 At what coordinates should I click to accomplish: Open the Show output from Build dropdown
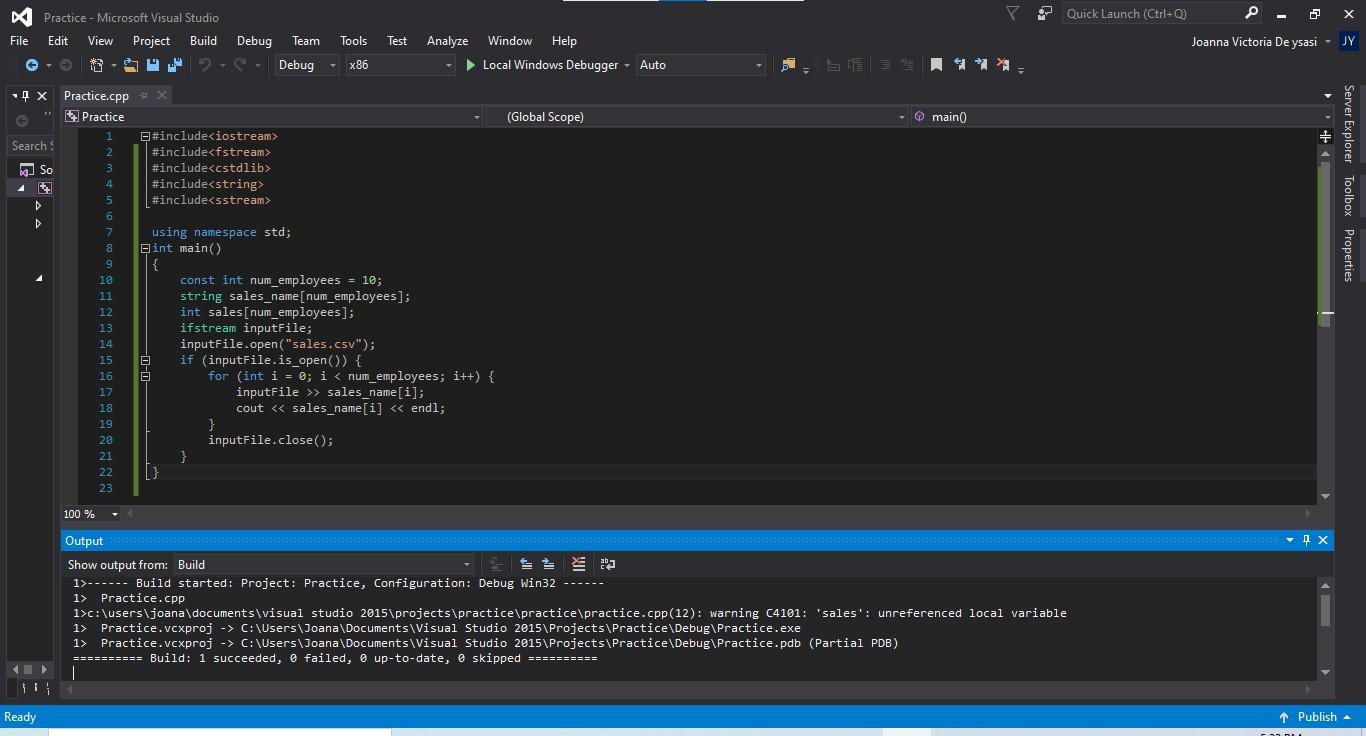tap(323, 565)
